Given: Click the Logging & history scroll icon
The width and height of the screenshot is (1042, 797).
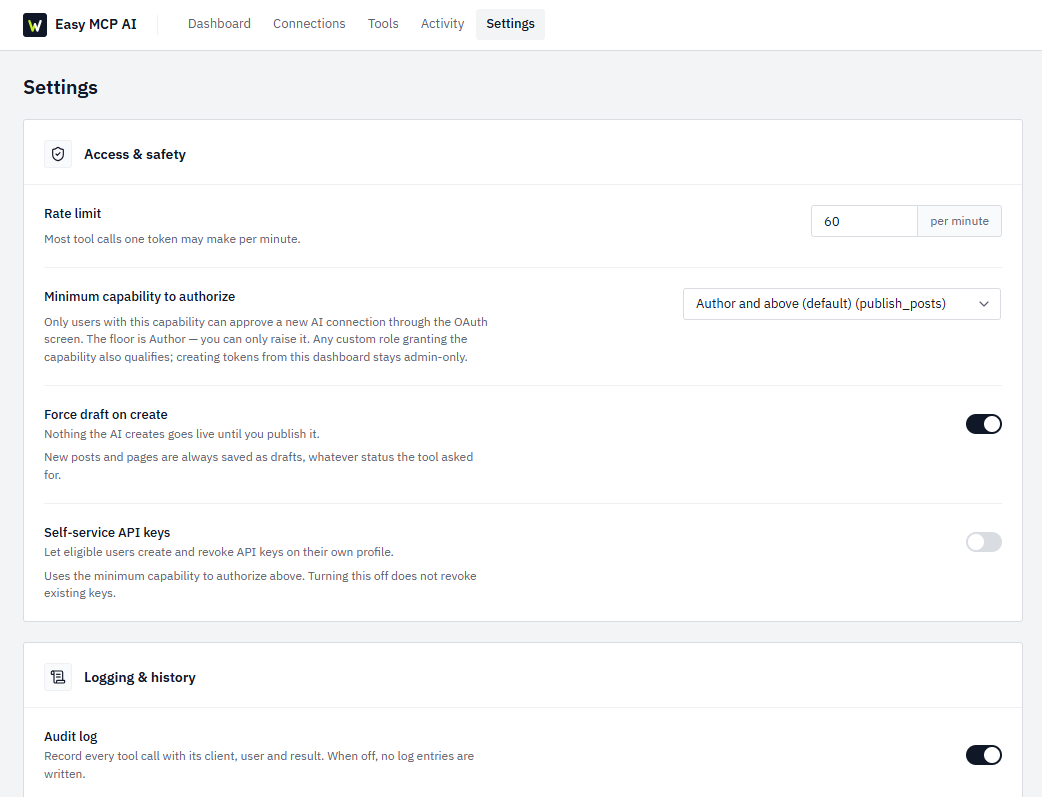Looking at the screenshot, I should point(58,677).
